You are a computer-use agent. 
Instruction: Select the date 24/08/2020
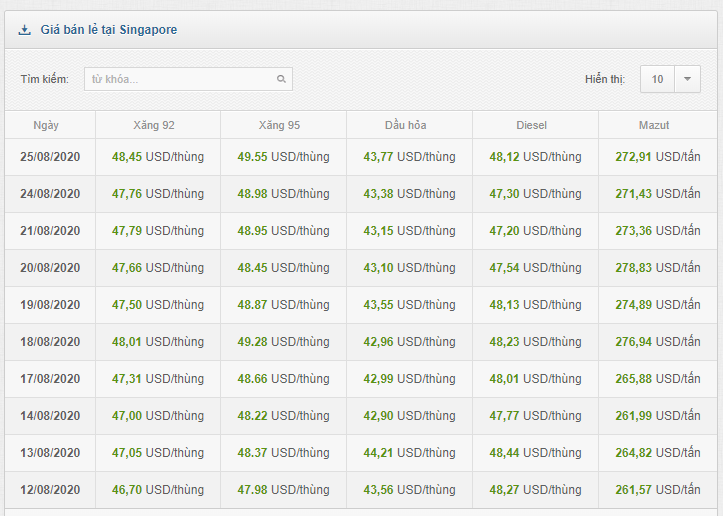coord(50,194)
